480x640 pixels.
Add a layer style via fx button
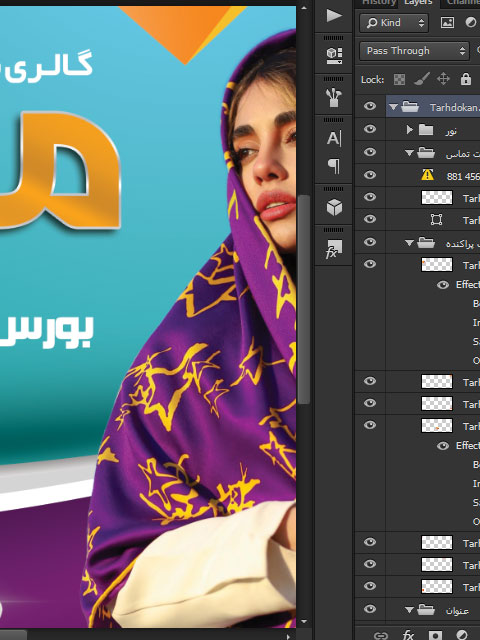click(408, 635)
